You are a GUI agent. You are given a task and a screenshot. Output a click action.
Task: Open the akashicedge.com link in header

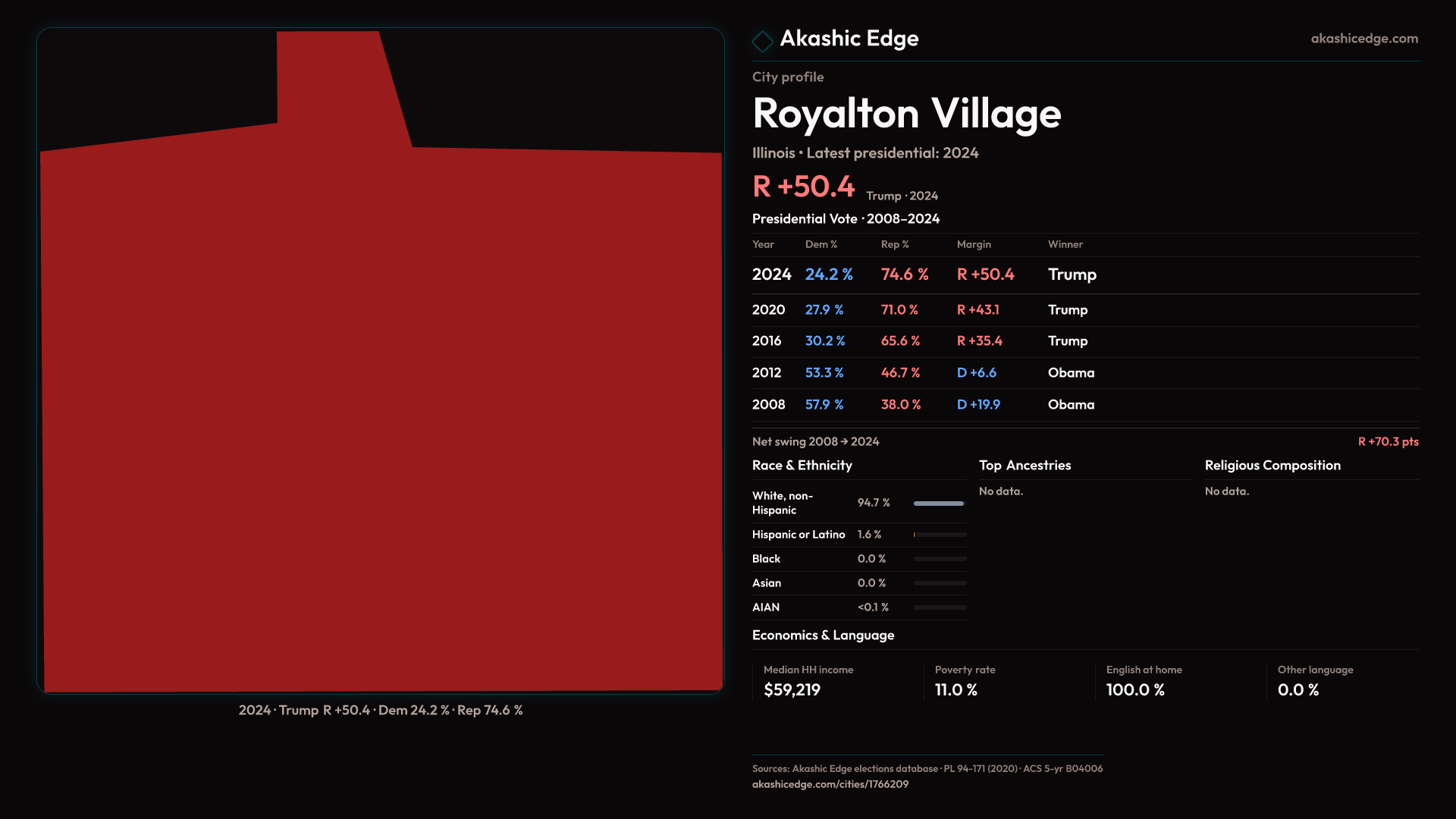(1363, 39)
